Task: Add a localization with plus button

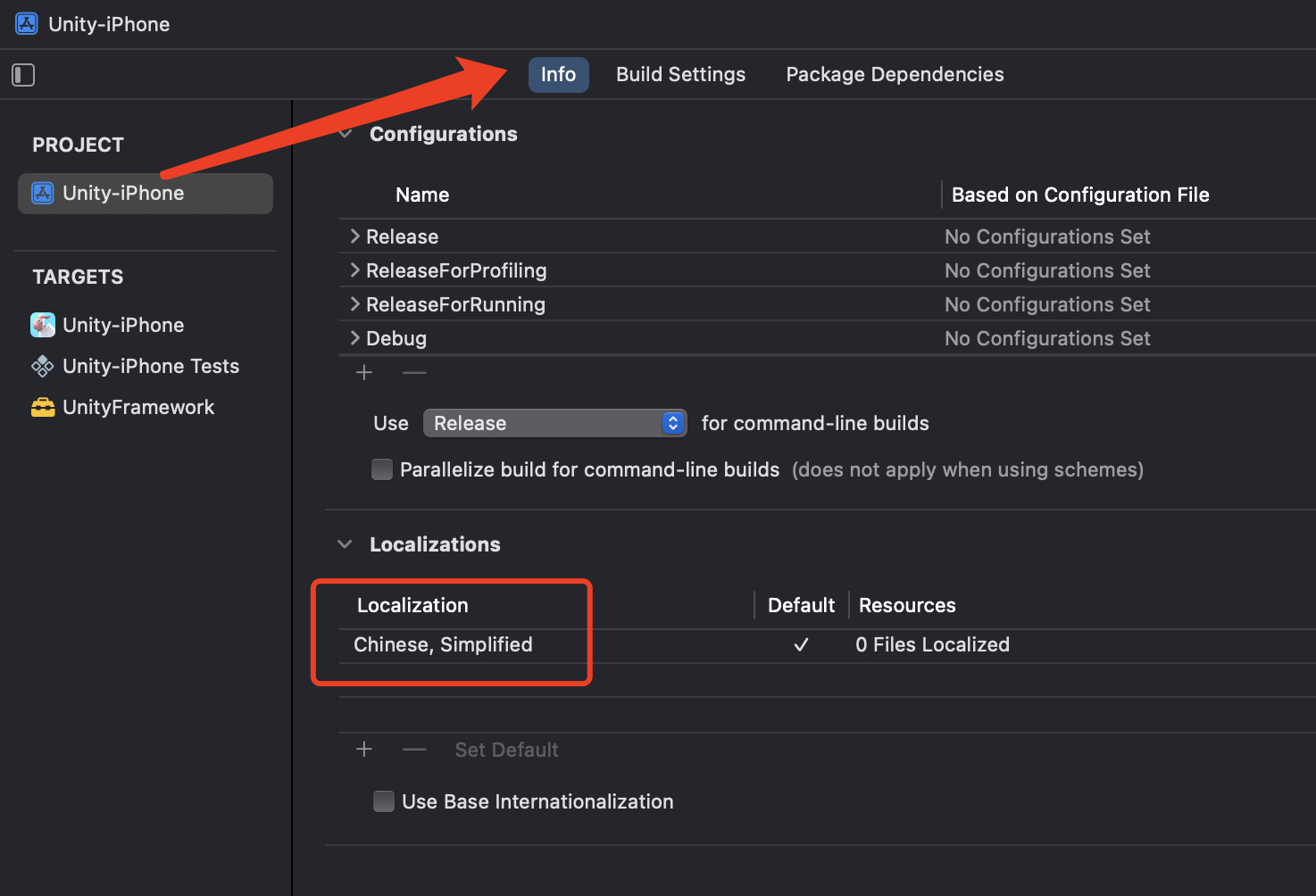Action: pyautogui.click(x=364, y=750)
